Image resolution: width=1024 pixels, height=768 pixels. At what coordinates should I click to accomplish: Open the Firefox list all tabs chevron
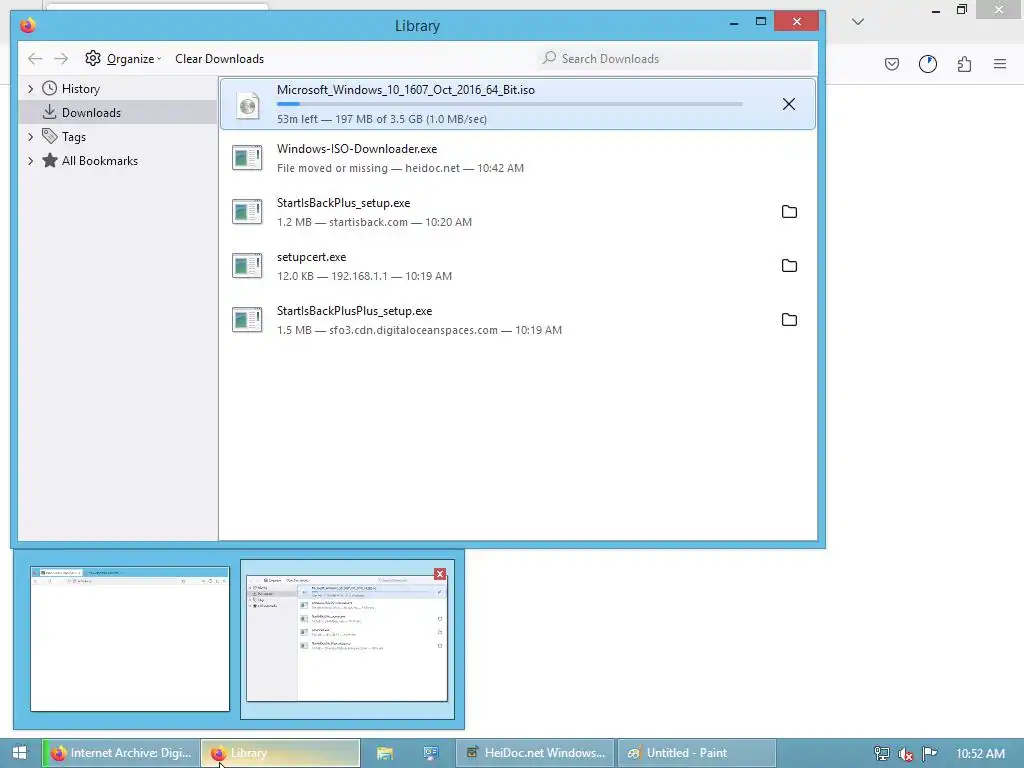(858, 22)
